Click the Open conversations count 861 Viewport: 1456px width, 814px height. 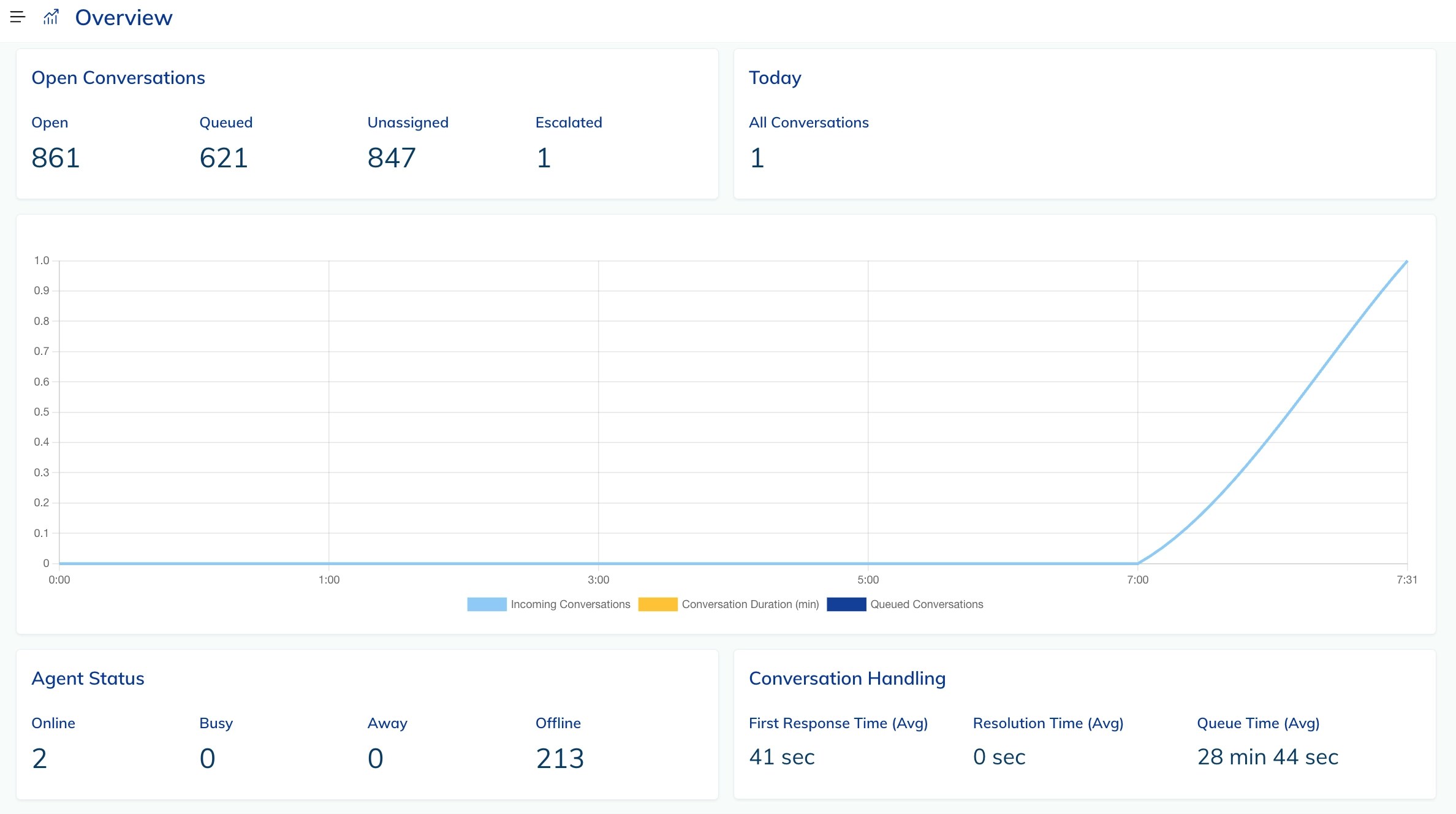[56, 158]
